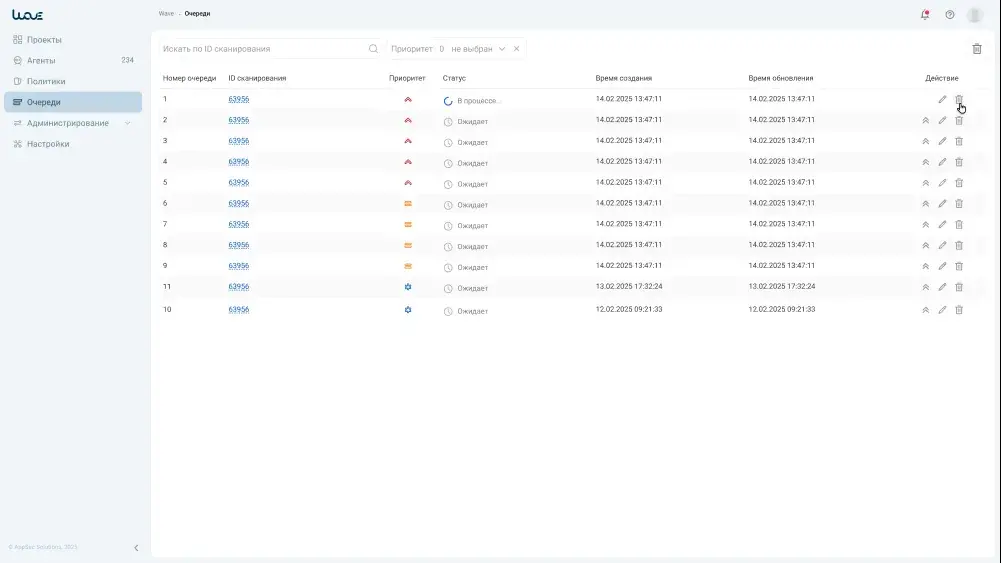Open scan ID 63956 in row 11
This screenshot has width=1001, height=563.
click(239, 287)
